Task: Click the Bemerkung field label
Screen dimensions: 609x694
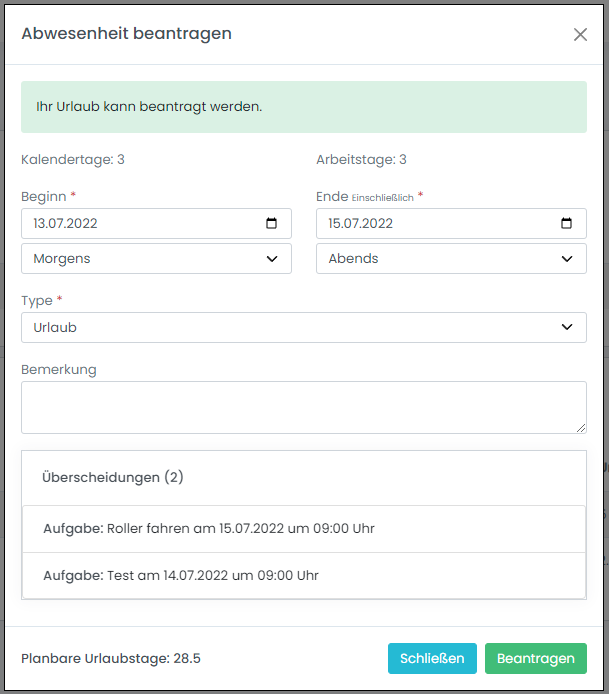Action: click(59, 369)
